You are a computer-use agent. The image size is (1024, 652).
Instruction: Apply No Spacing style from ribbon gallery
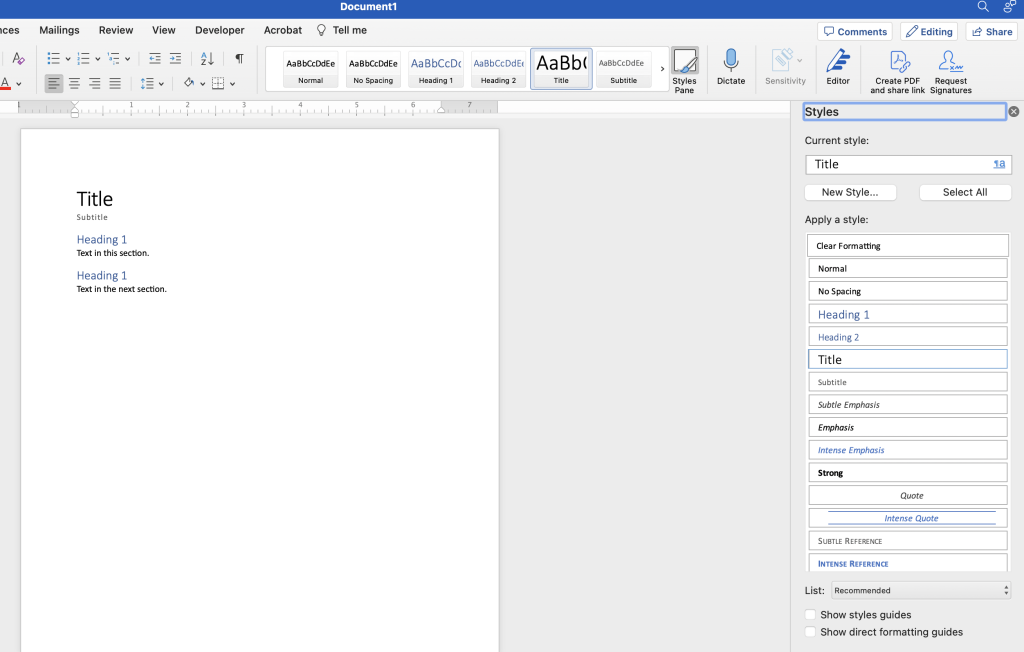[373, 69]
